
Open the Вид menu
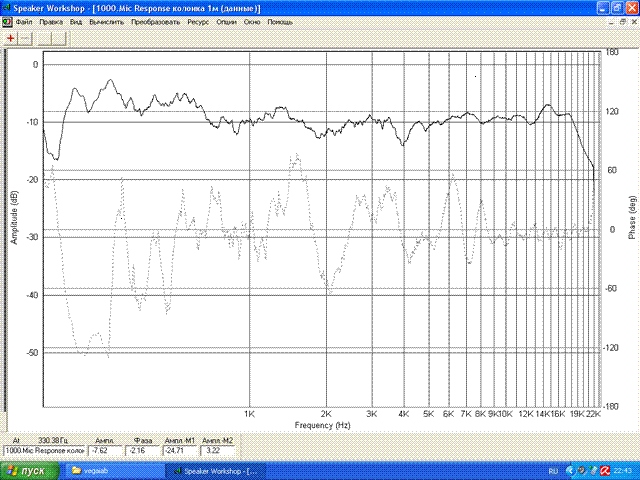pos(76,22)
